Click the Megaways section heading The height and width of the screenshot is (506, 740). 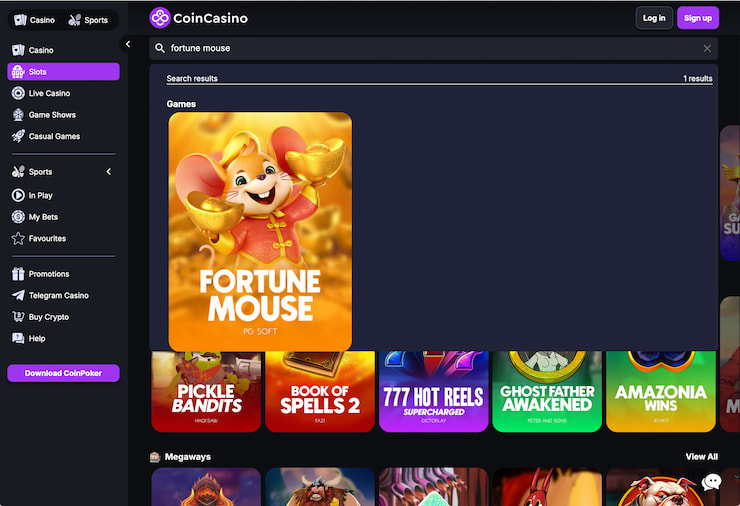pyautogui.click(x=187, y=456)
